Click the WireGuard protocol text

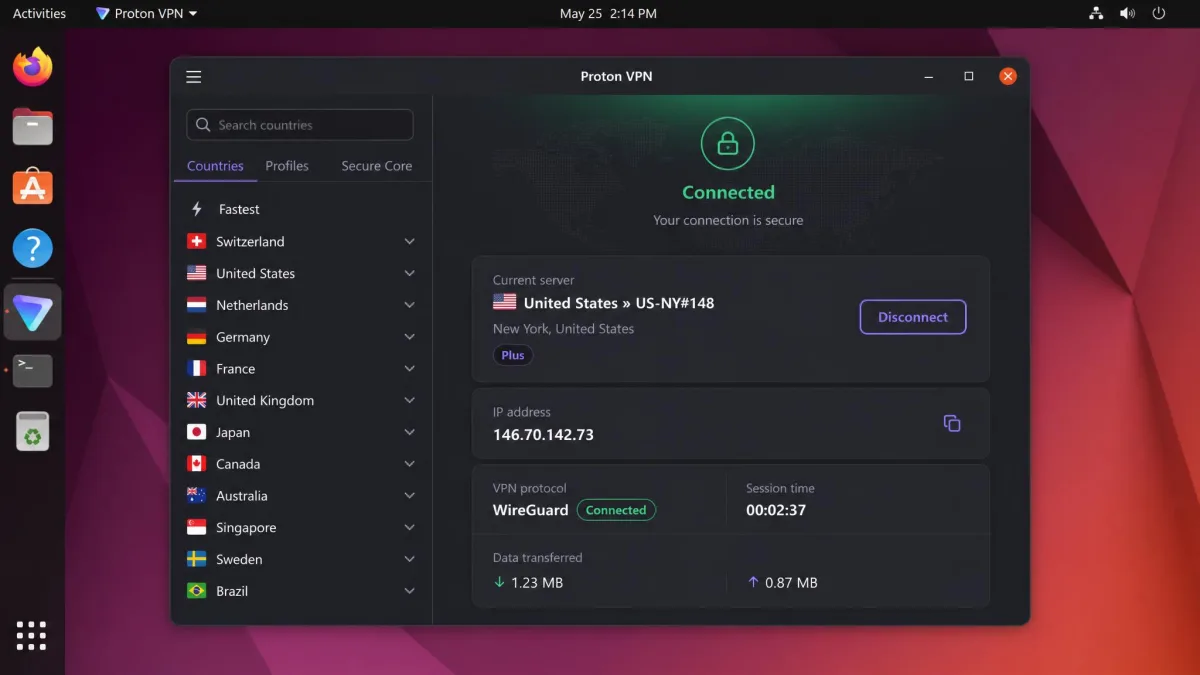(531, 510)
